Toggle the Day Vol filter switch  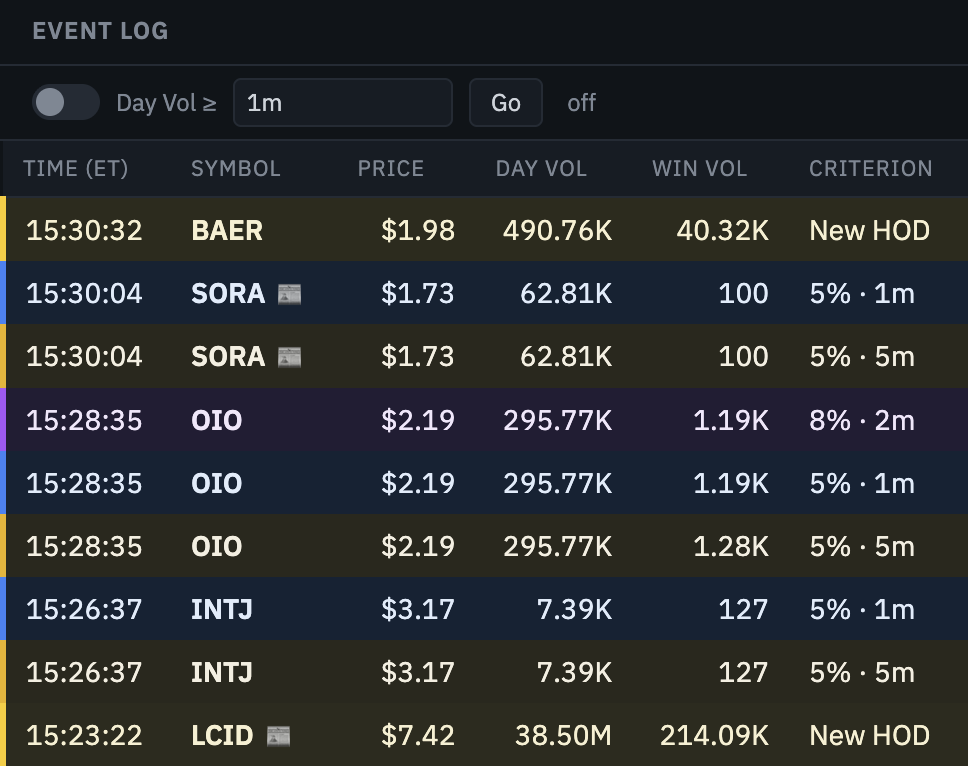65,102
